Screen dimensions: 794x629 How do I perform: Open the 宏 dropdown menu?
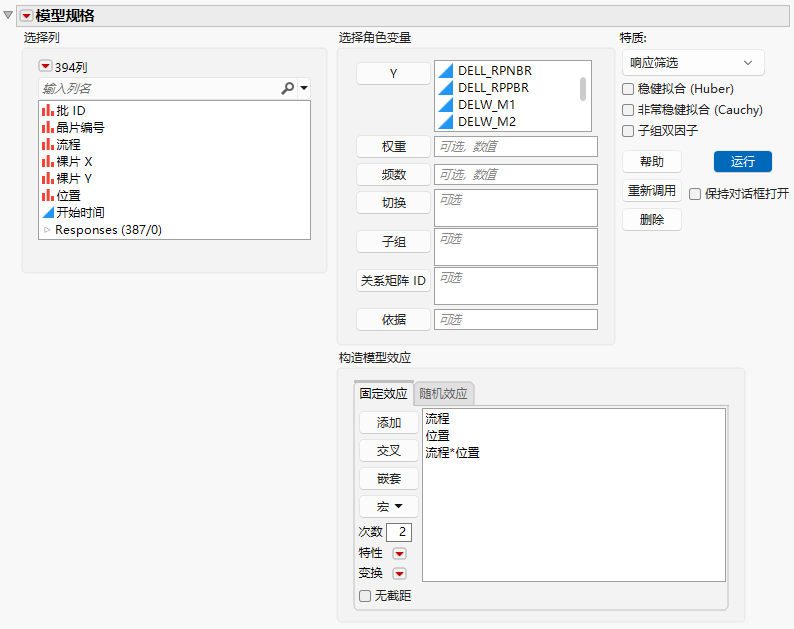pyautogui.click(x=389, y=506)
